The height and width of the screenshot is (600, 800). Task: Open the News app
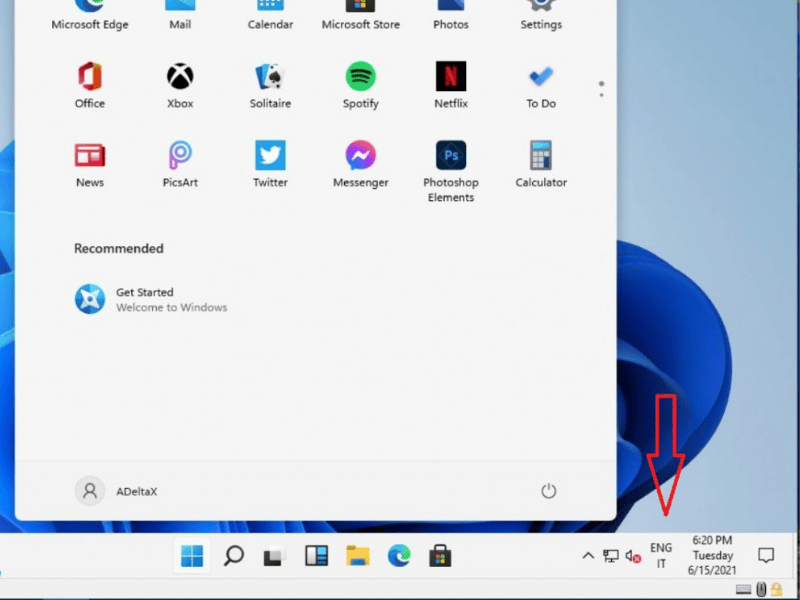pos(90,156)
